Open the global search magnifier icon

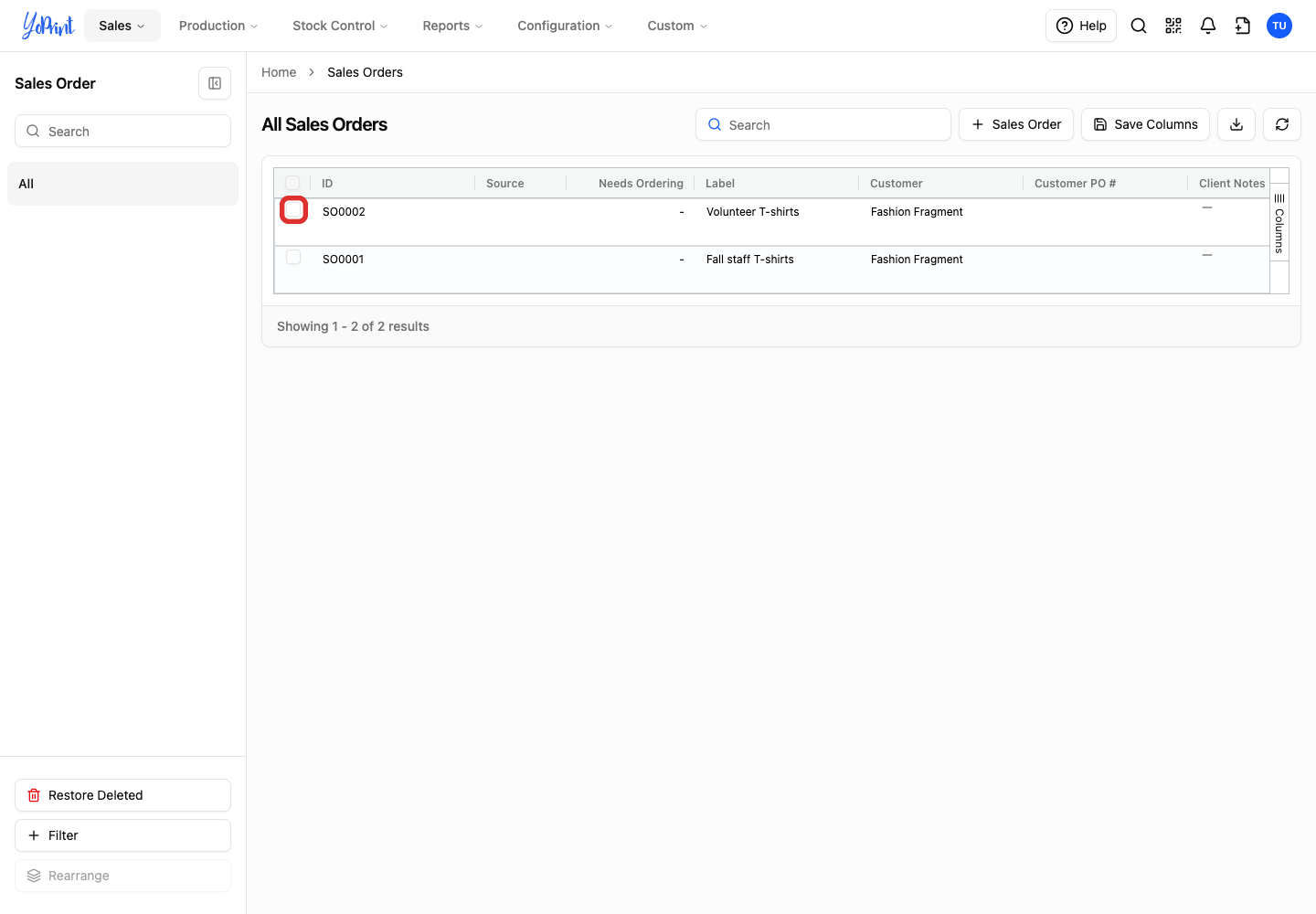tap(1139, 26)
